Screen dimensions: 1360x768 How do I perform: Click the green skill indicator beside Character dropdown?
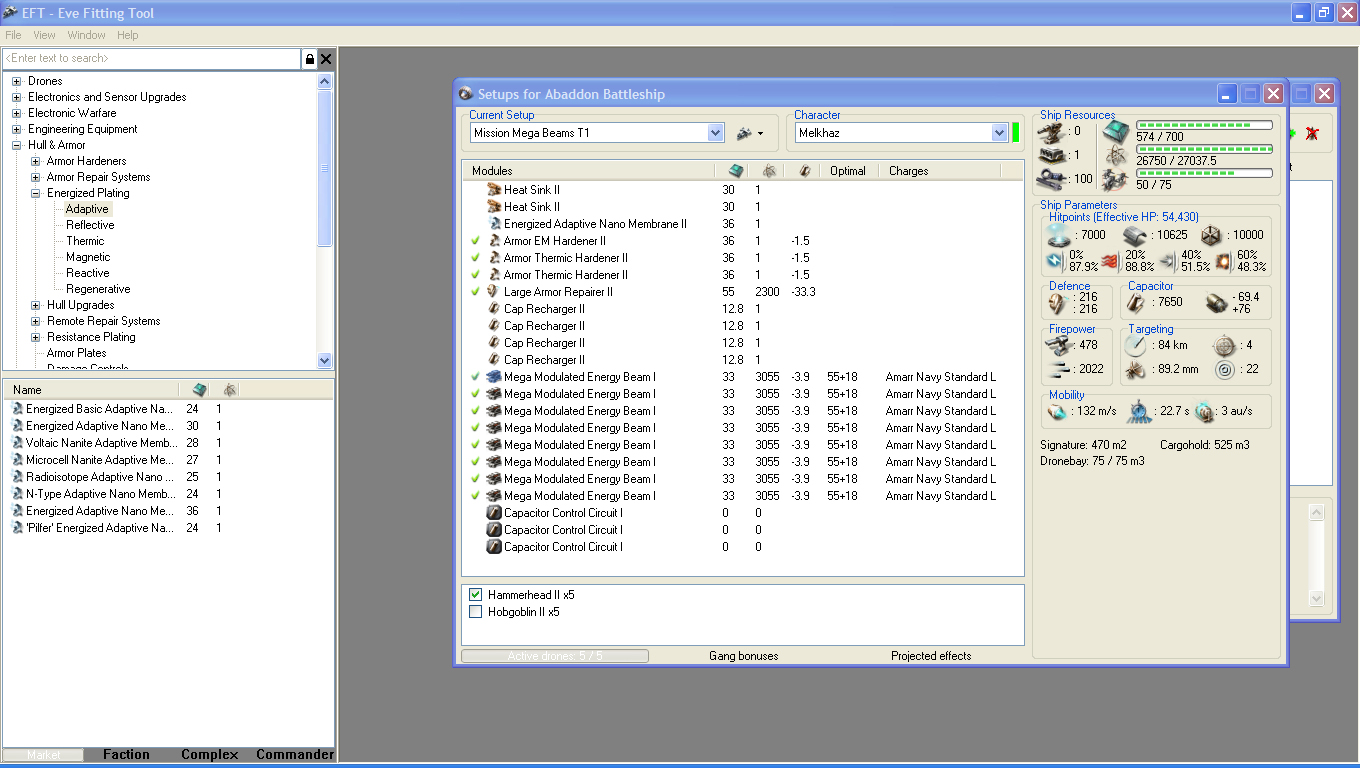click(1016, 132)
